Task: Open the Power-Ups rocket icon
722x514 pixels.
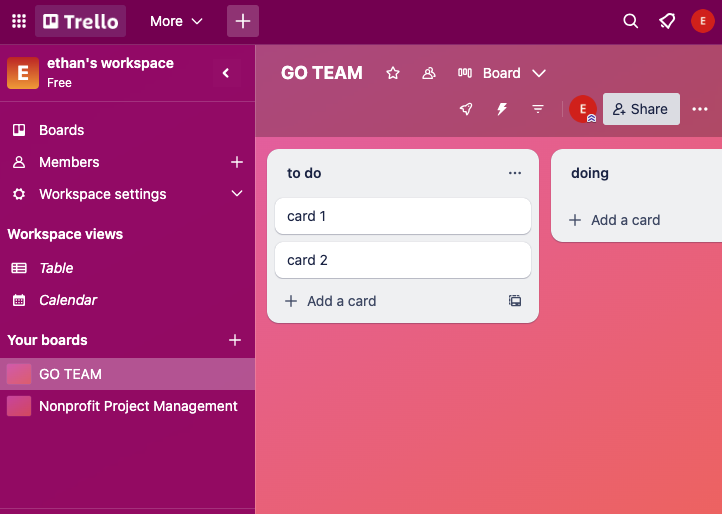Action: tap(466, 109)
